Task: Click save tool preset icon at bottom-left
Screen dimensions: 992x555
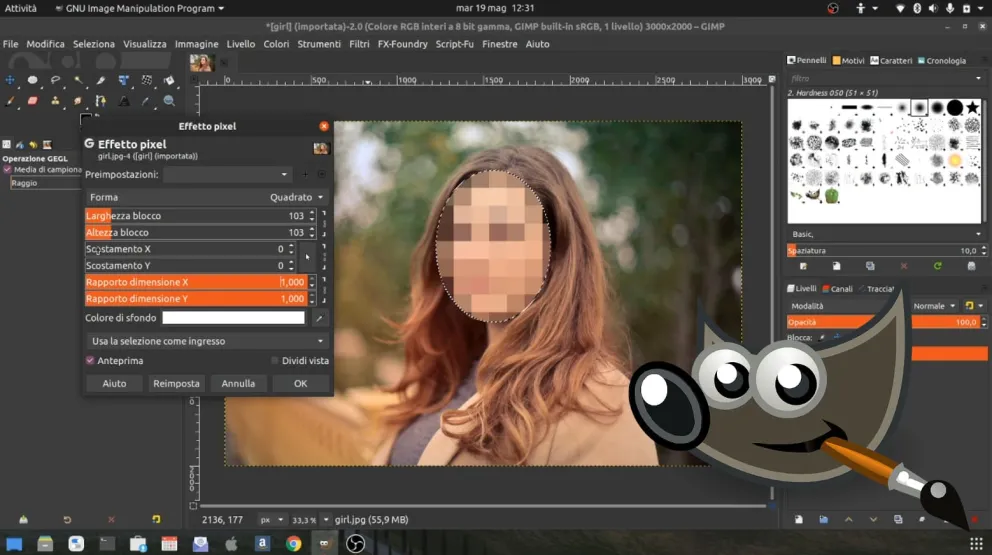Action: 23,520
